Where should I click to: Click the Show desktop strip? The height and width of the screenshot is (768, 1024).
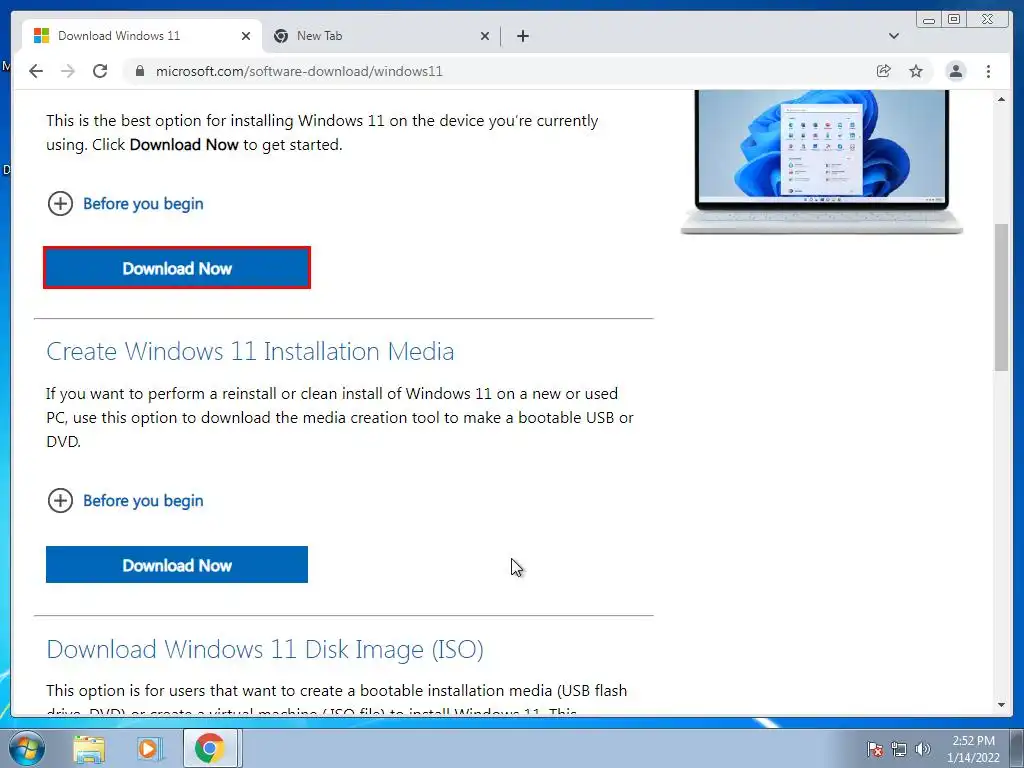1016,748
